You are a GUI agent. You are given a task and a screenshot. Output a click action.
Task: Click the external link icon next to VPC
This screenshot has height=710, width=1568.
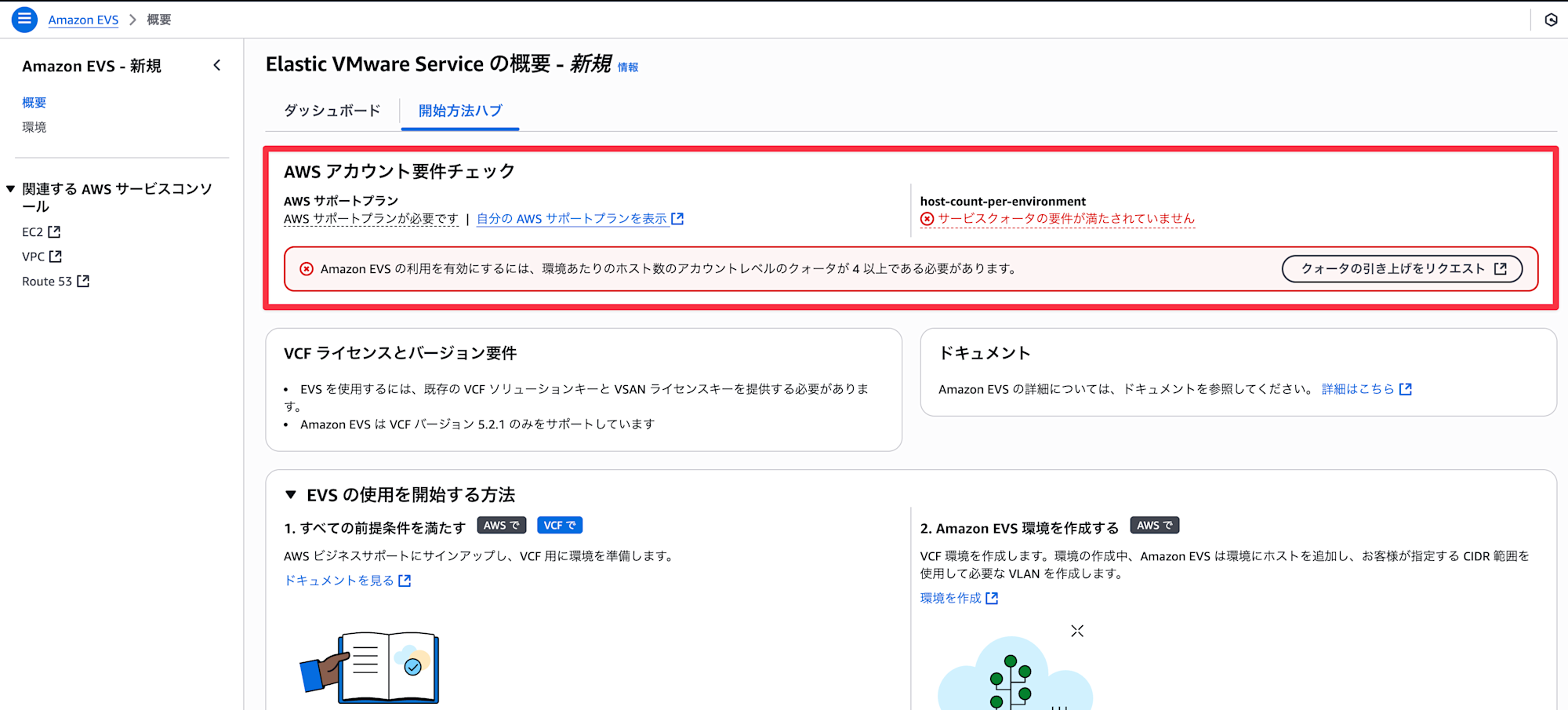56,257
